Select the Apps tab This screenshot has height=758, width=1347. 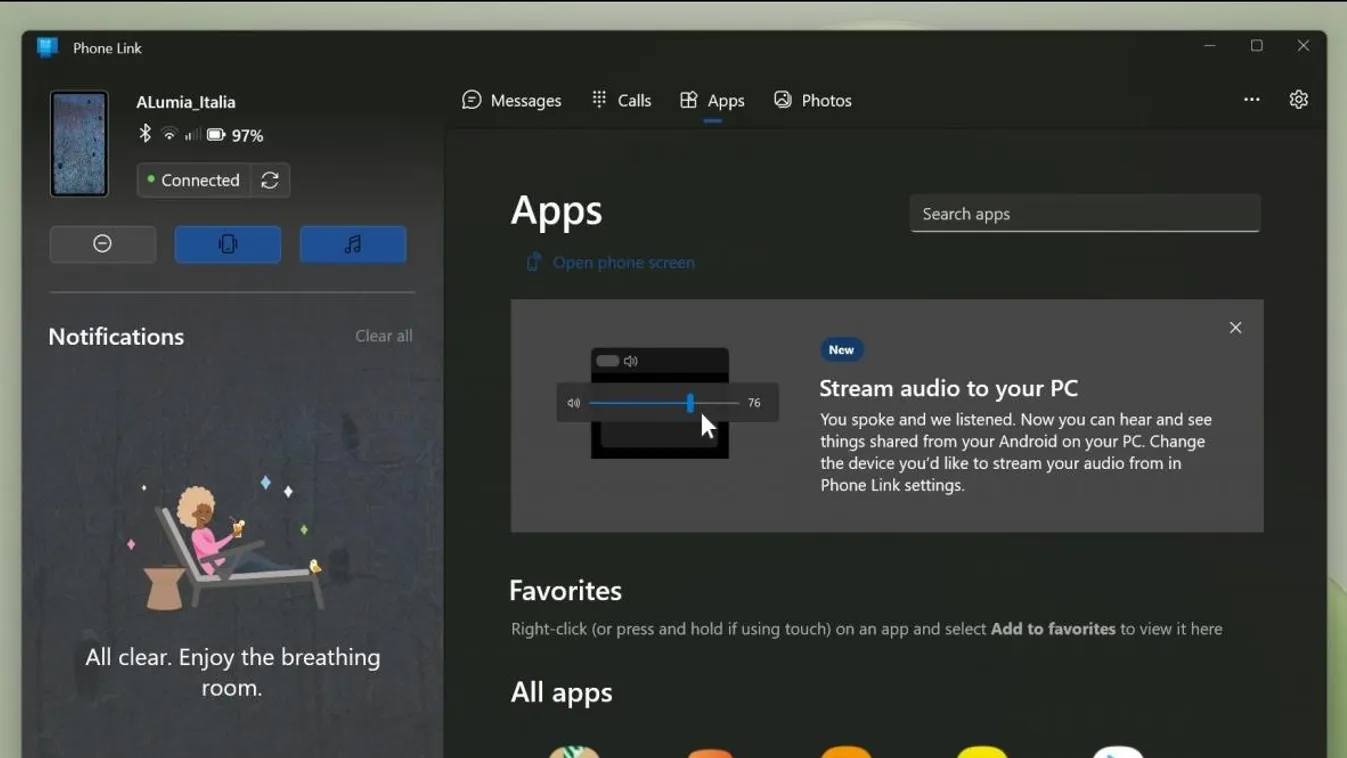click(x=712, y=100)
